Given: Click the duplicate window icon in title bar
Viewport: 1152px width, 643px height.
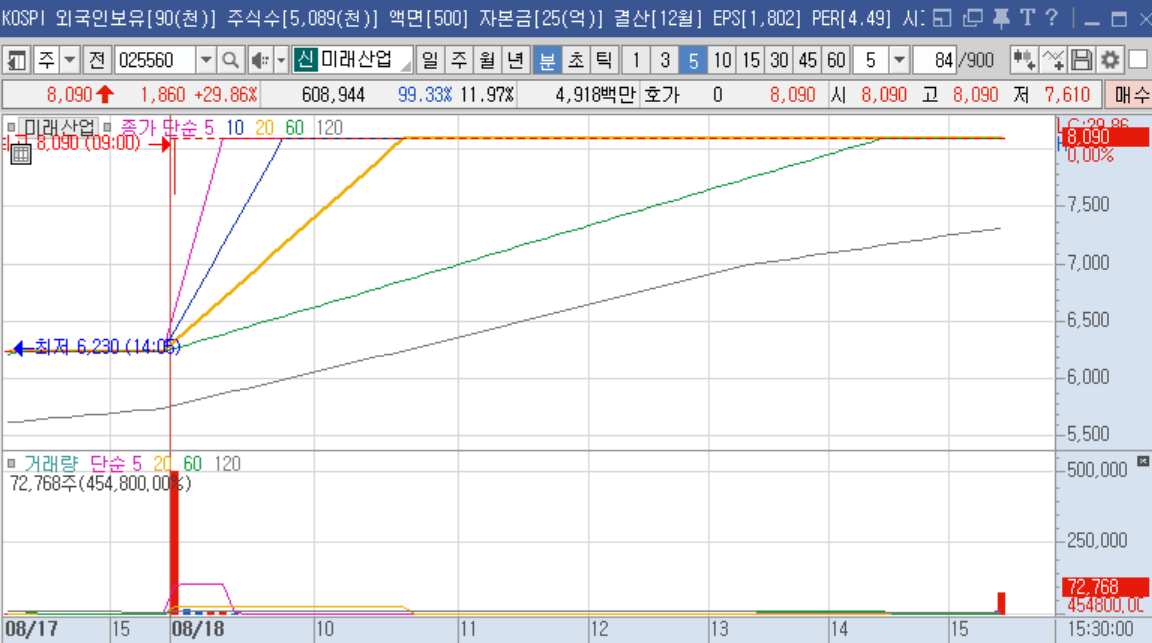Looking at the screenshot, I should [972, 18].
